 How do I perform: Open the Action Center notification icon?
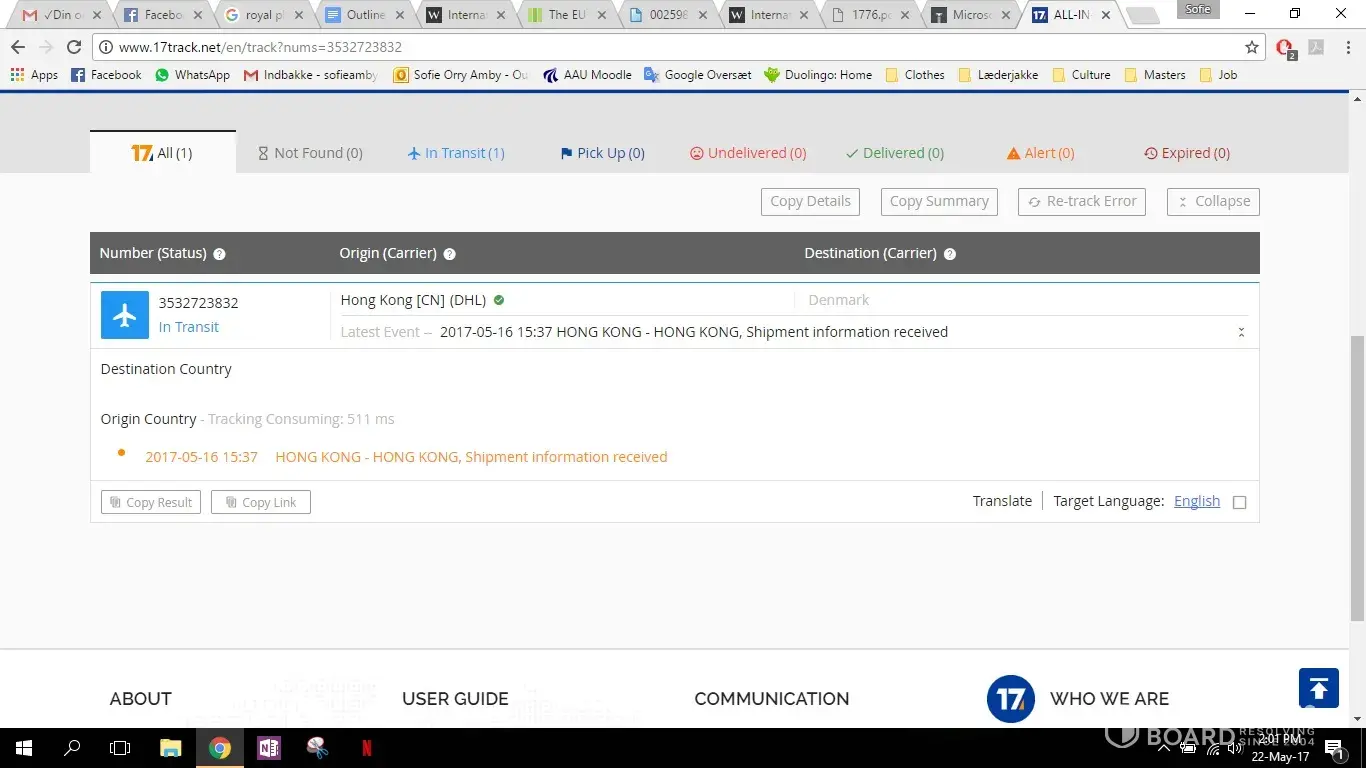(1333, 747)
